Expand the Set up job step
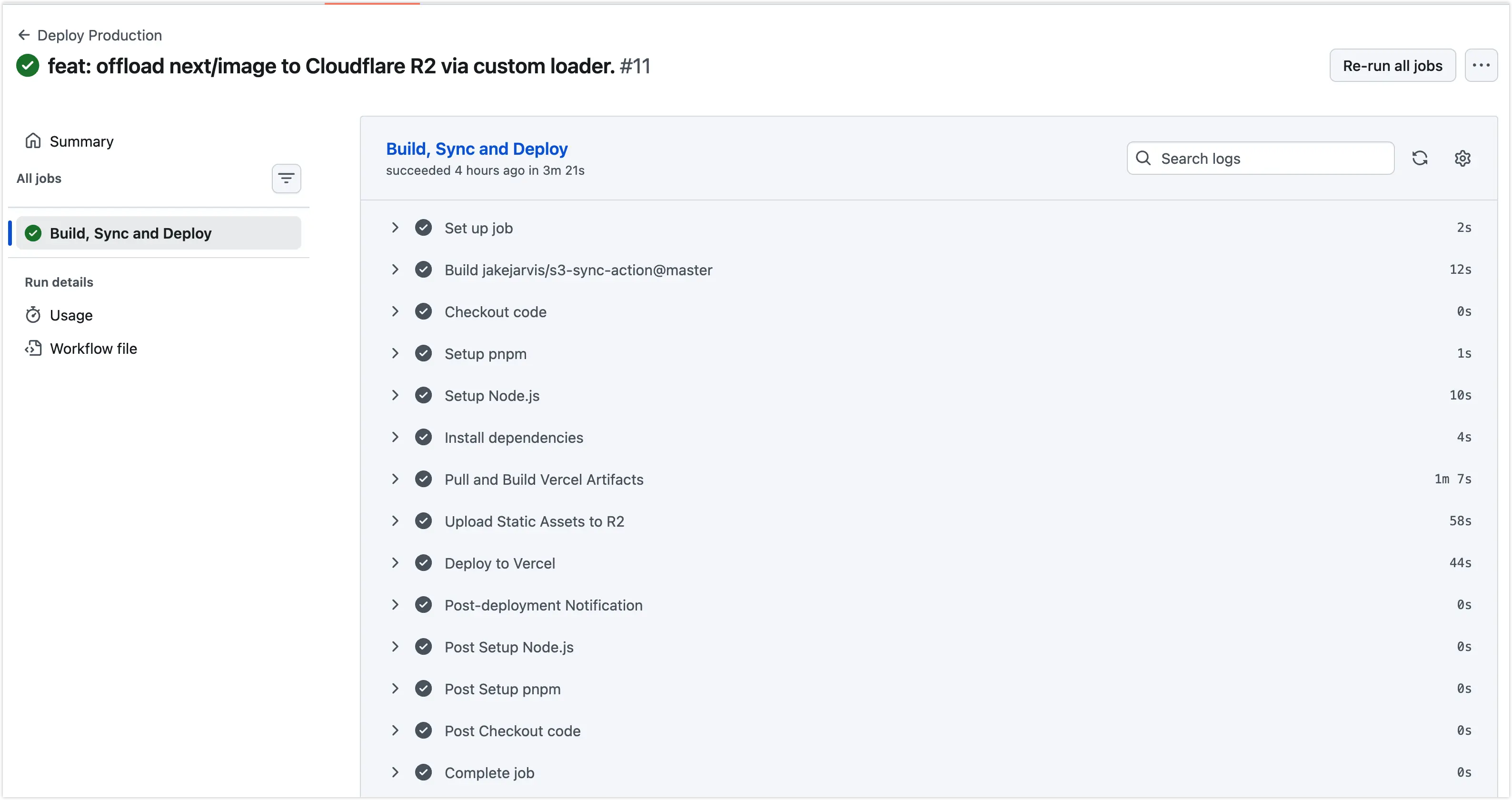 (x=395, y=228)
